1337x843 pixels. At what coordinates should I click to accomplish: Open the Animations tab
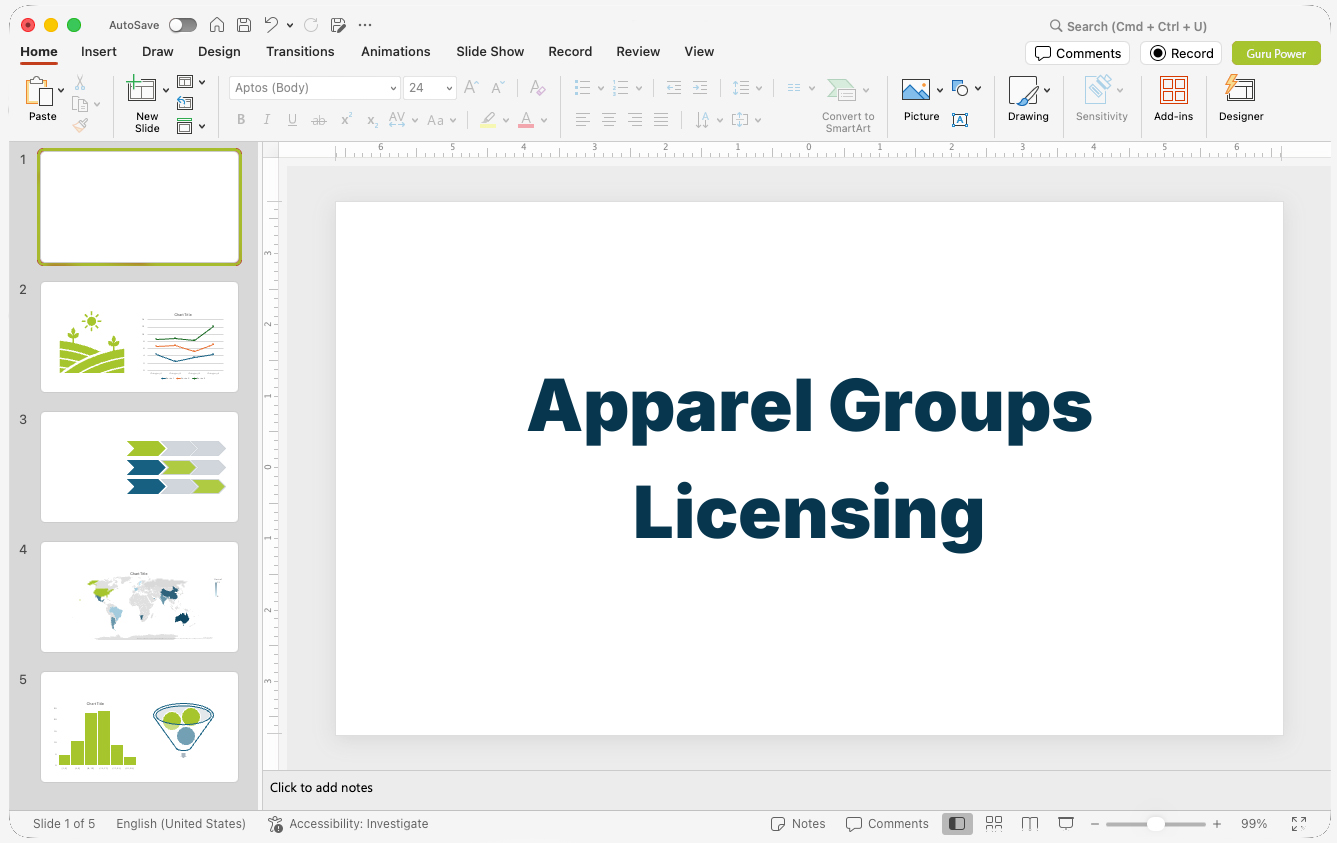(396, 51)
